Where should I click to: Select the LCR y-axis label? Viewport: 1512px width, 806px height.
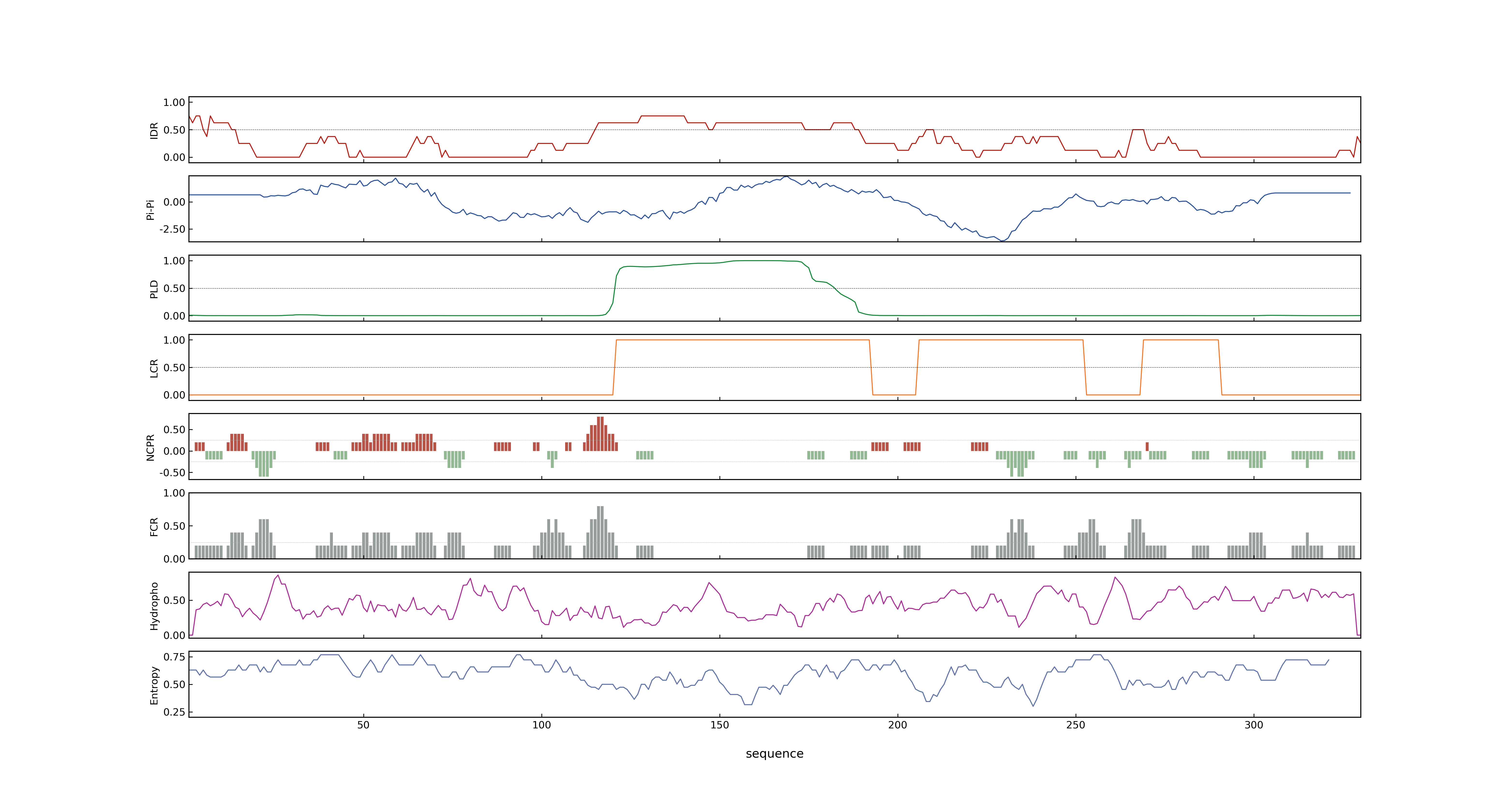coord(154,368)
